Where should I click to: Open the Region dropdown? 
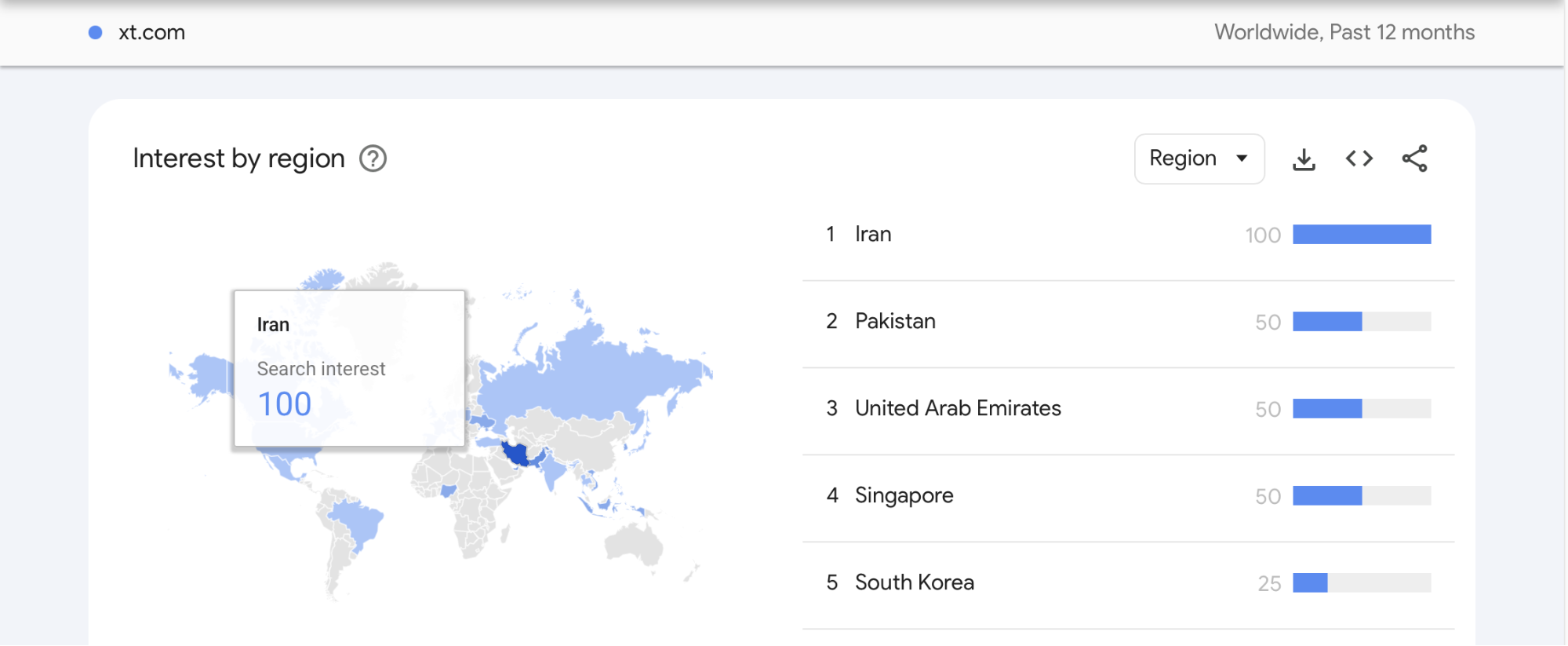[1199, 159]
